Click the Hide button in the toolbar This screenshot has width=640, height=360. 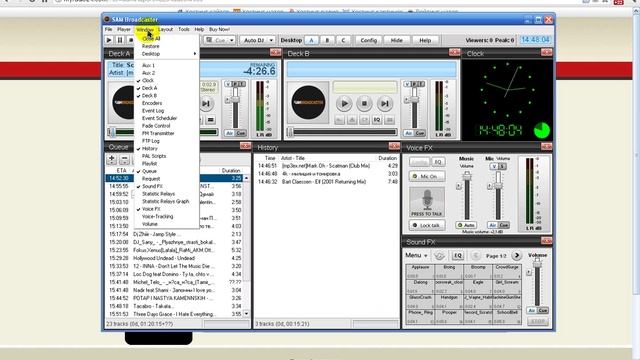pos(396,40)
